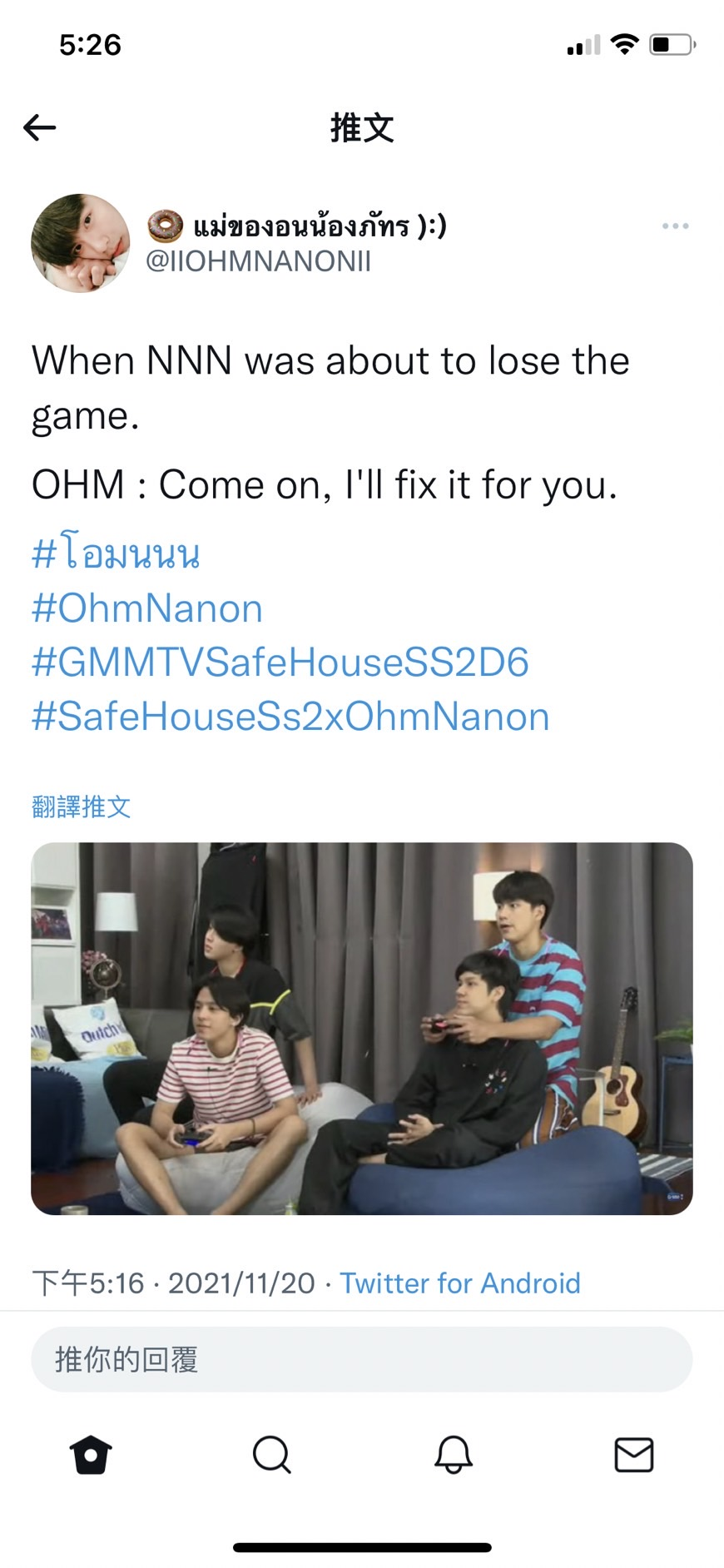Open the #GMMTVSafeHouseSS2D6 hashtag
Image resolution: width=724 pixels, height=1568 pixels.
click(x=280, y=662)
